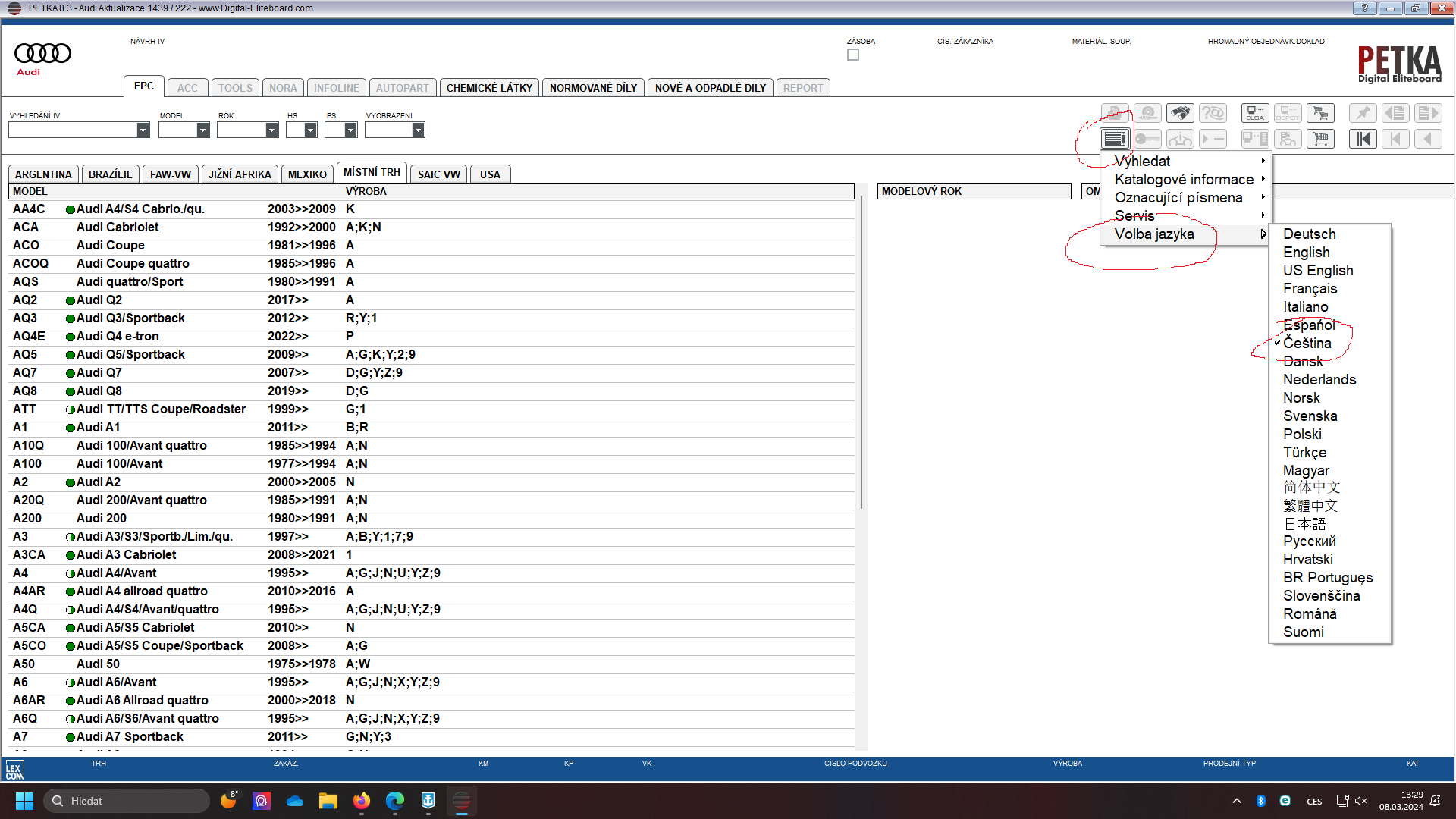Click the wheel and brake icon
This screenshot has width=1456, height=819.
(1147, 114)
